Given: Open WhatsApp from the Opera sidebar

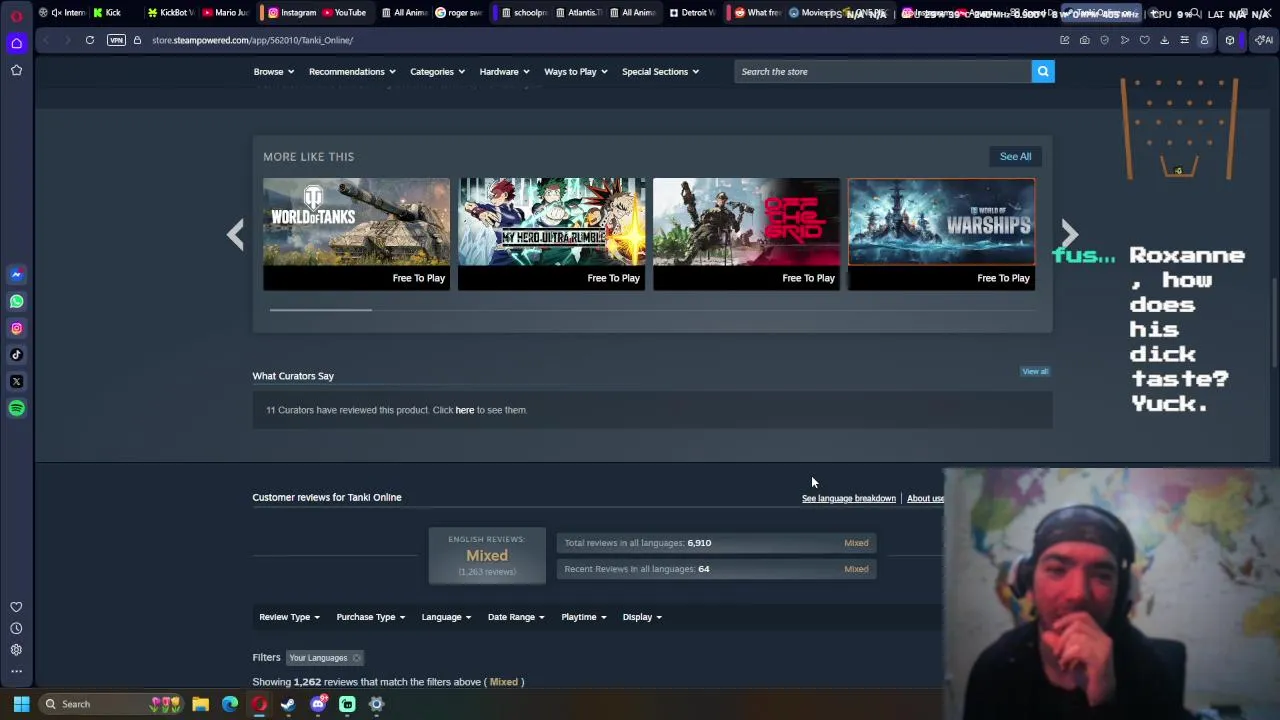Looking at the screenshot, I should tap(16, 301).
